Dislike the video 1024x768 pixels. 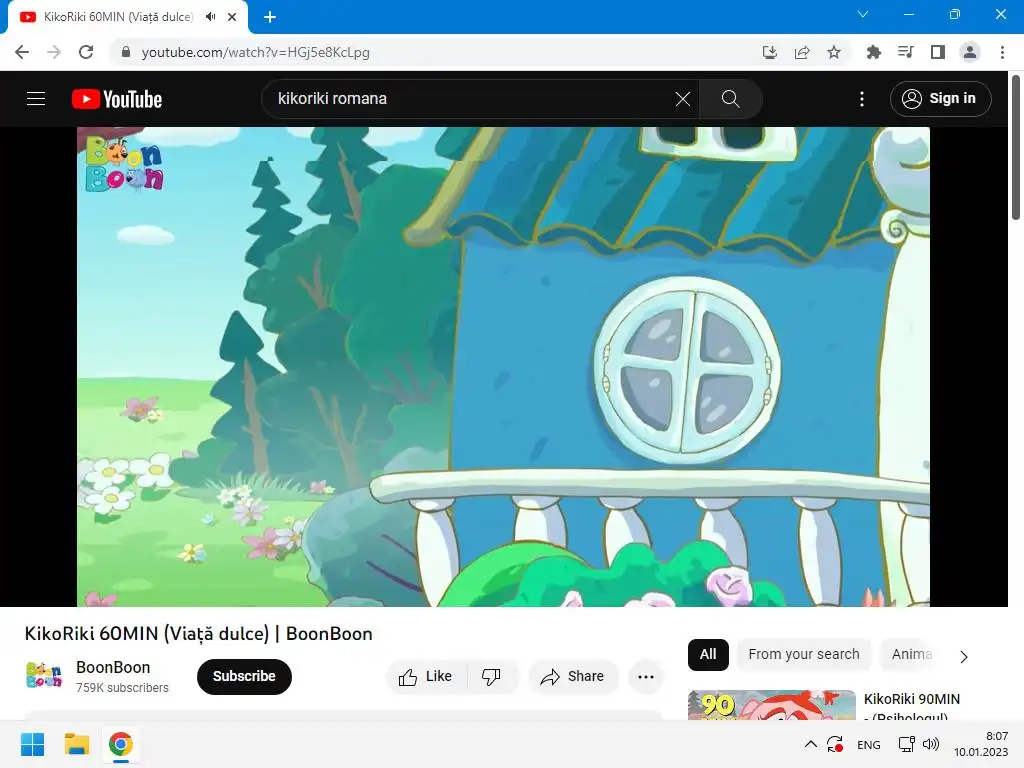point(492,677)
